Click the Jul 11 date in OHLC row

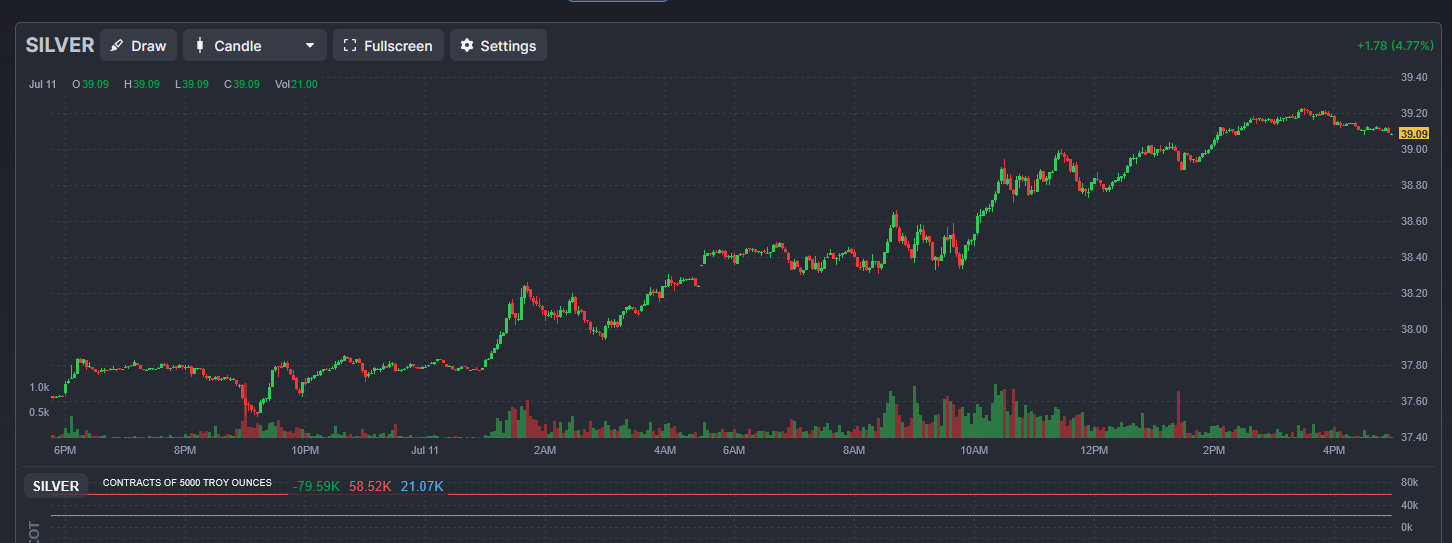(x=43, y=84)
